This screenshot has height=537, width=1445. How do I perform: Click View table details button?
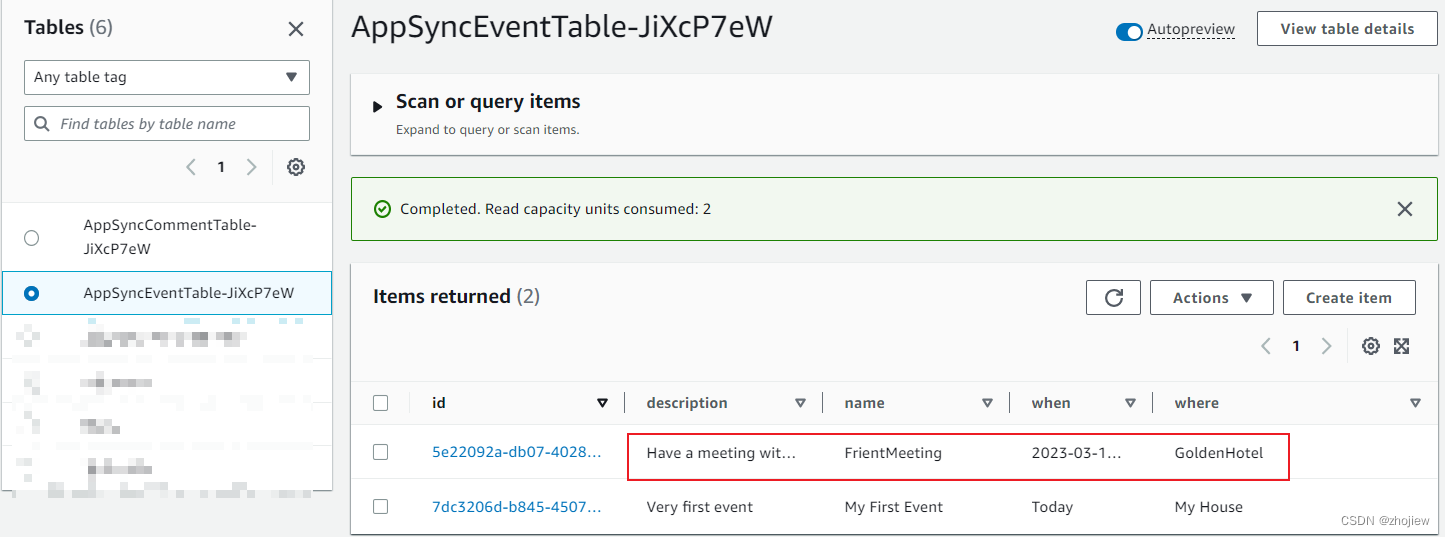click(1347, 29)
